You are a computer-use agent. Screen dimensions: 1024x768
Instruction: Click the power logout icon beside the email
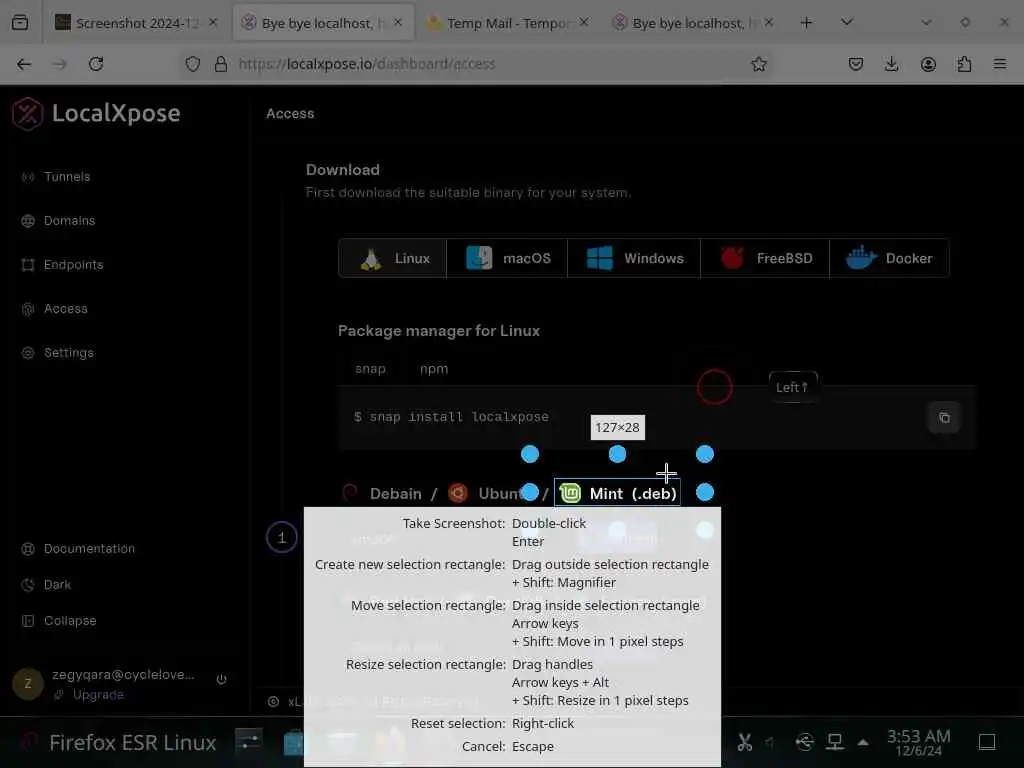221,679
